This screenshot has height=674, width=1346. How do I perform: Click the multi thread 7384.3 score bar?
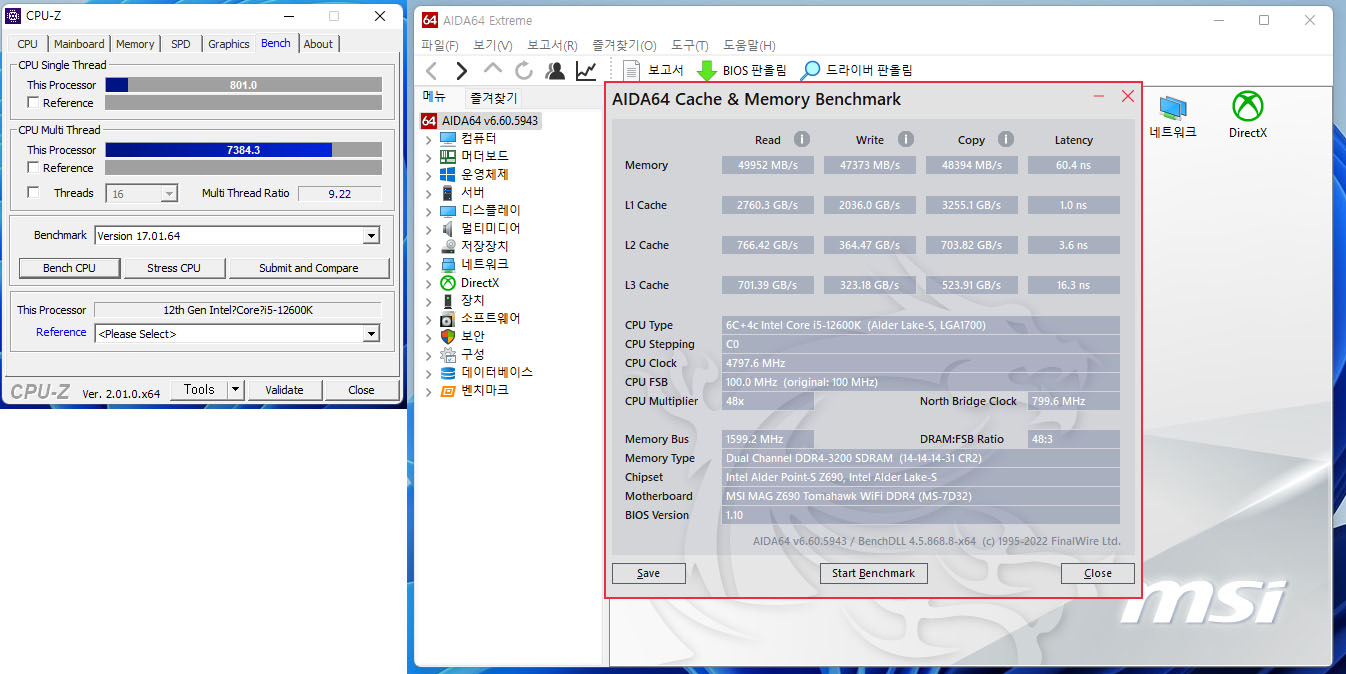point(243,150)
